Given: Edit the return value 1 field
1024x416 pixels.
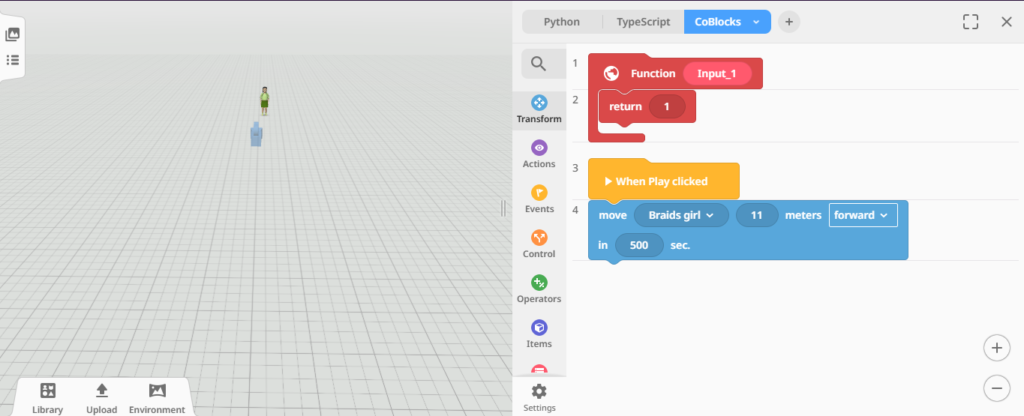Looking at the screenshot, I should 667,106.
